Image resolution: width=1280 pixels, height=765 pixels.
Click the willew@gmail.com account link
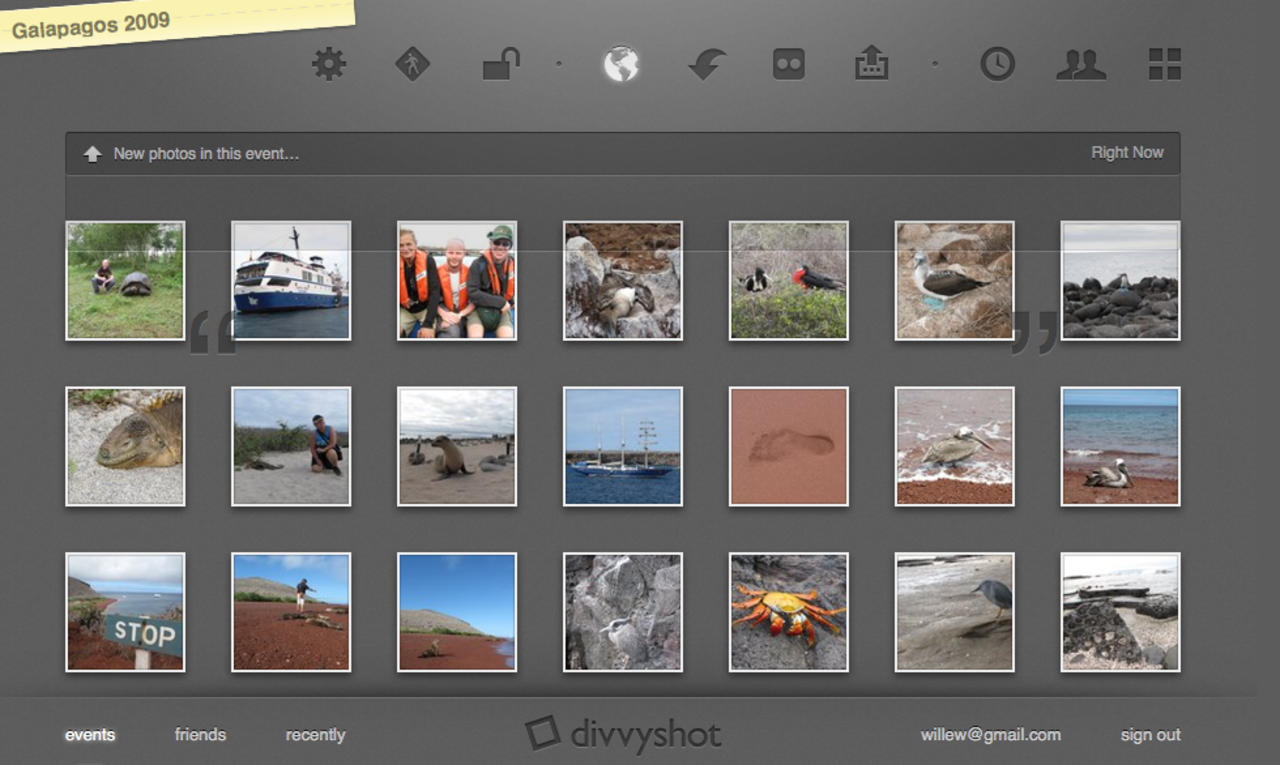[x=990, y=735]
